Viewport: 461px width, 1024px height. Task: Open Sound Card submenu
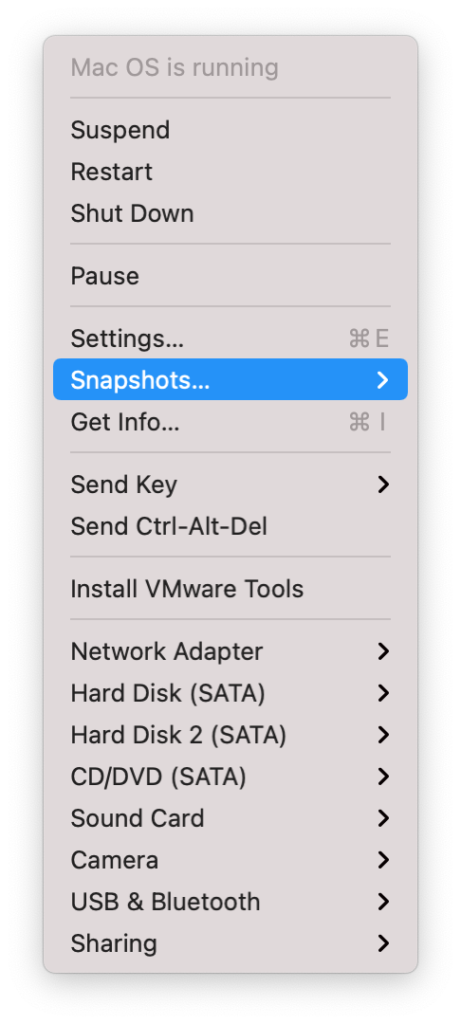click(x=230, y=818)
